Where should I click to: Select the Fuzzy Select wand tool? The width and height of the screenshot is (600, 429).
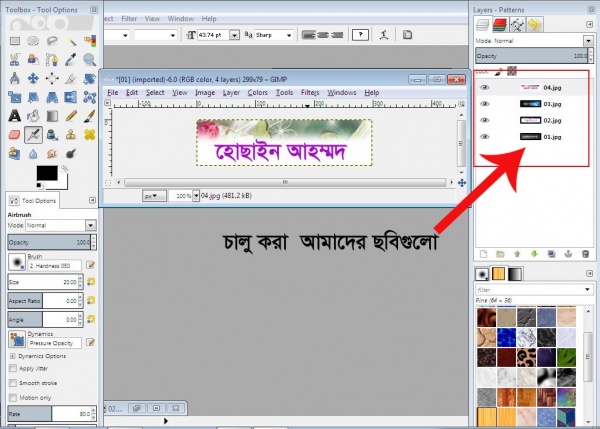[x=71, y=41]
